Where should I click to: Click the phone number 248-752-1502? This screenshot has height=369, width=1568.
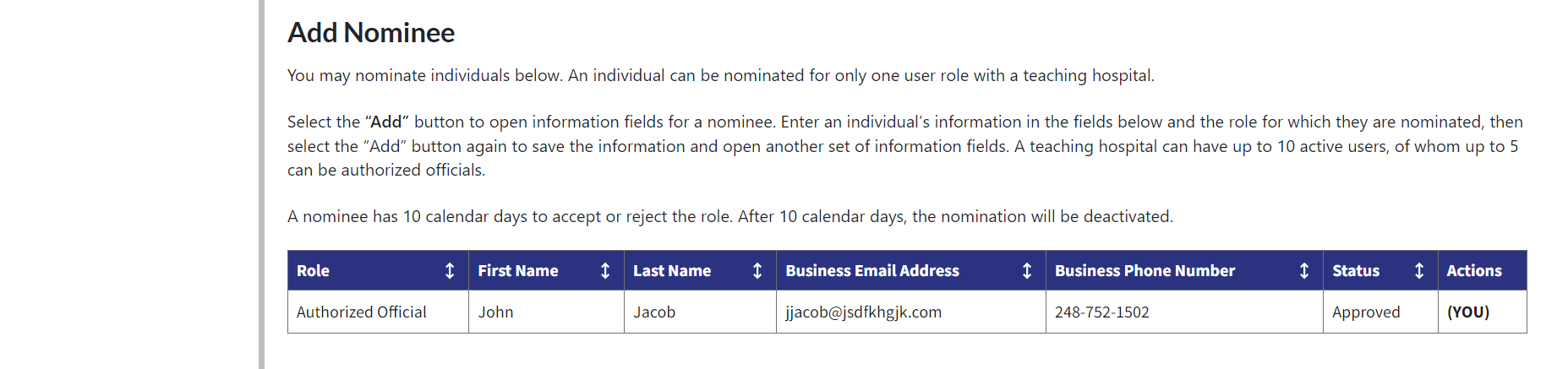pyautogui.click(x=1101, y=312)
